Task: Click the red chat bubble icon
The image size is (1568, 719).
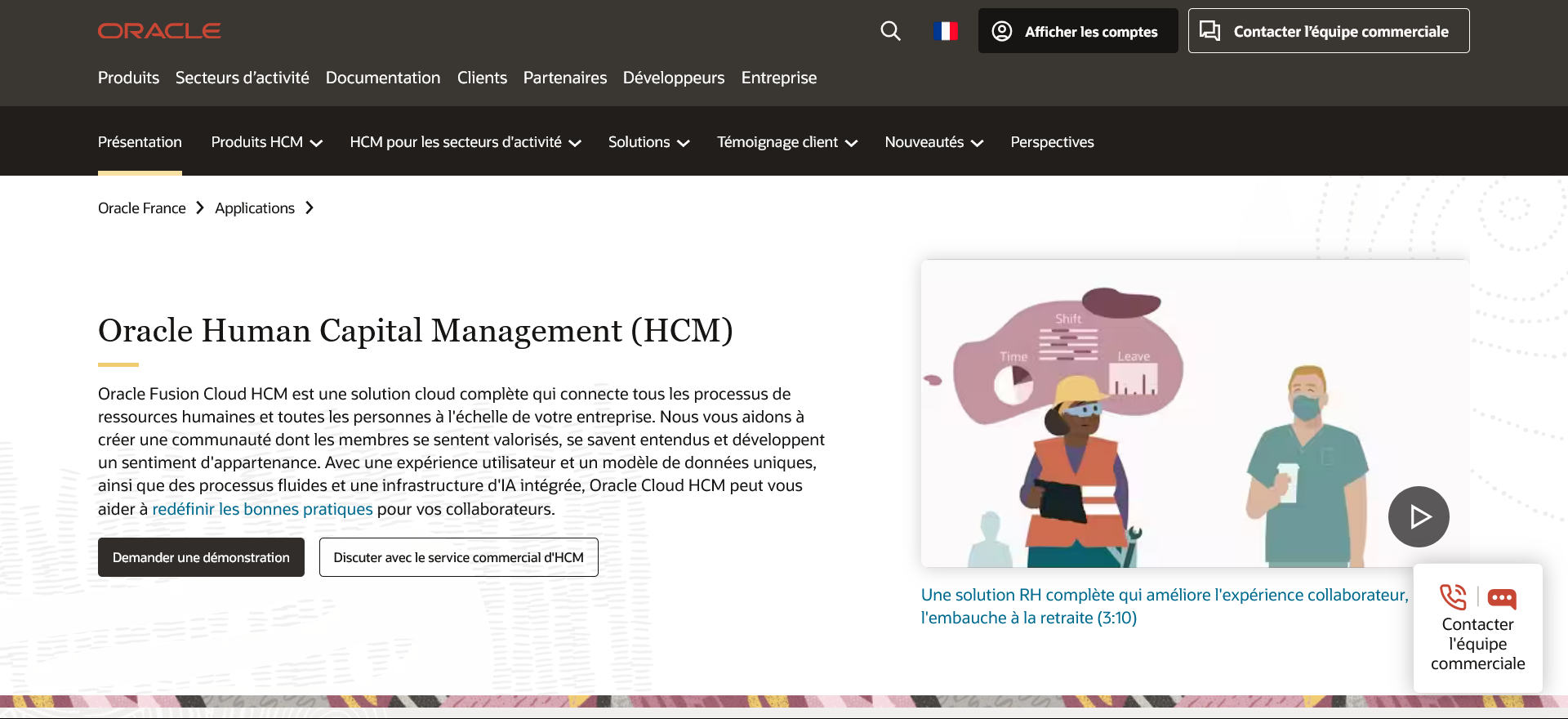Action: click(1502, 598)
